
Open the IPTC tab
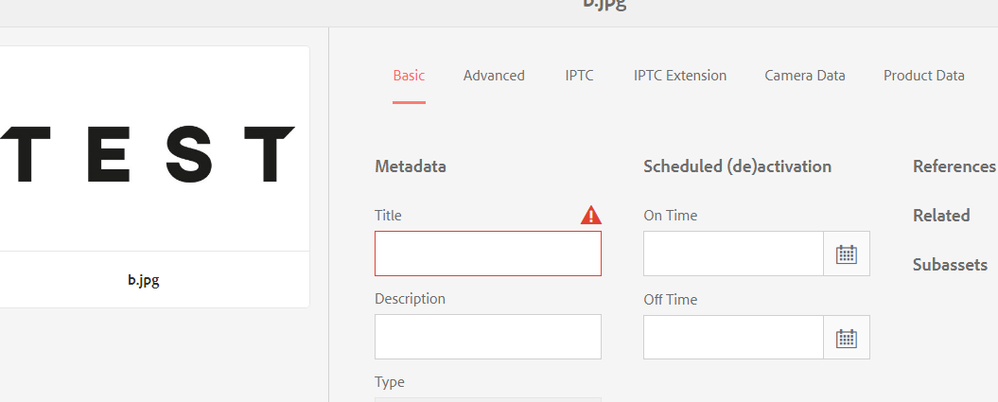pos(579,75)
